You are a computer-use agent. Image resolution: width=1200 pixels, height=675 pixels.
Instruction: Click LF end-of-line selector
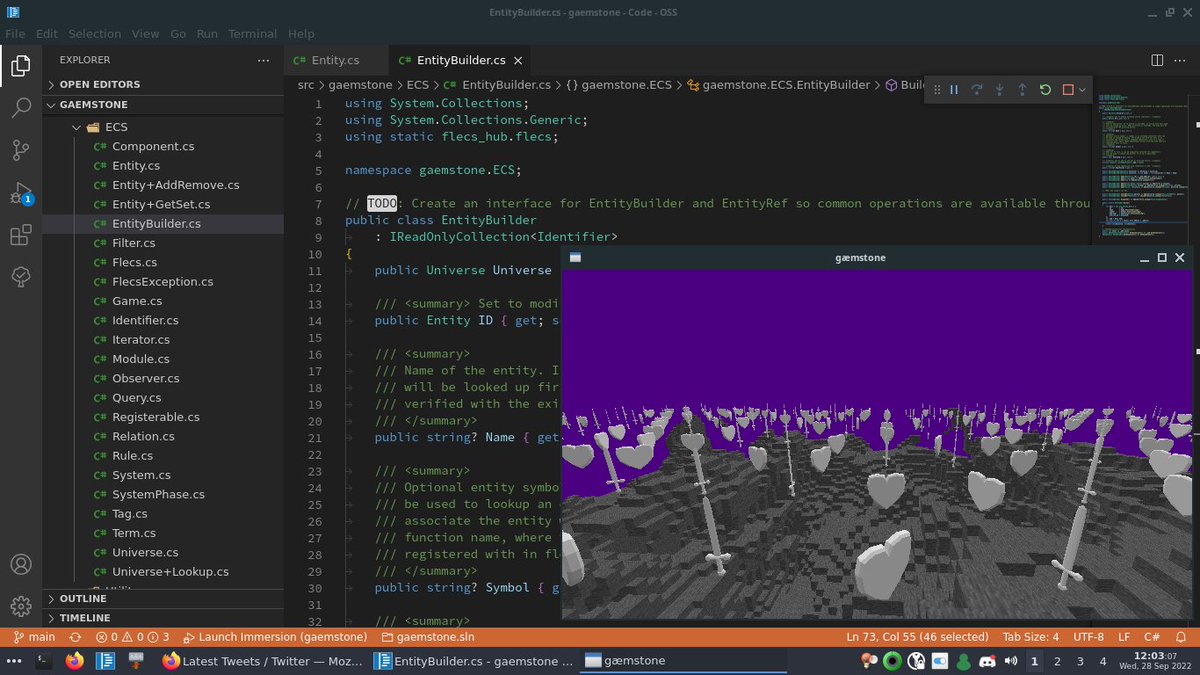(1124, 637)
